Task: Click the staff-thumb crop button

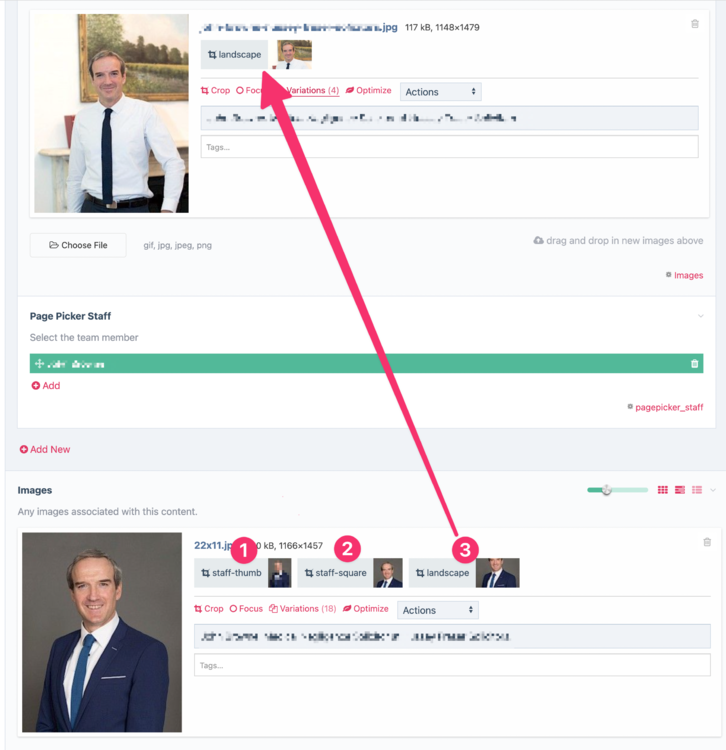Action: [x=231, y=573]
